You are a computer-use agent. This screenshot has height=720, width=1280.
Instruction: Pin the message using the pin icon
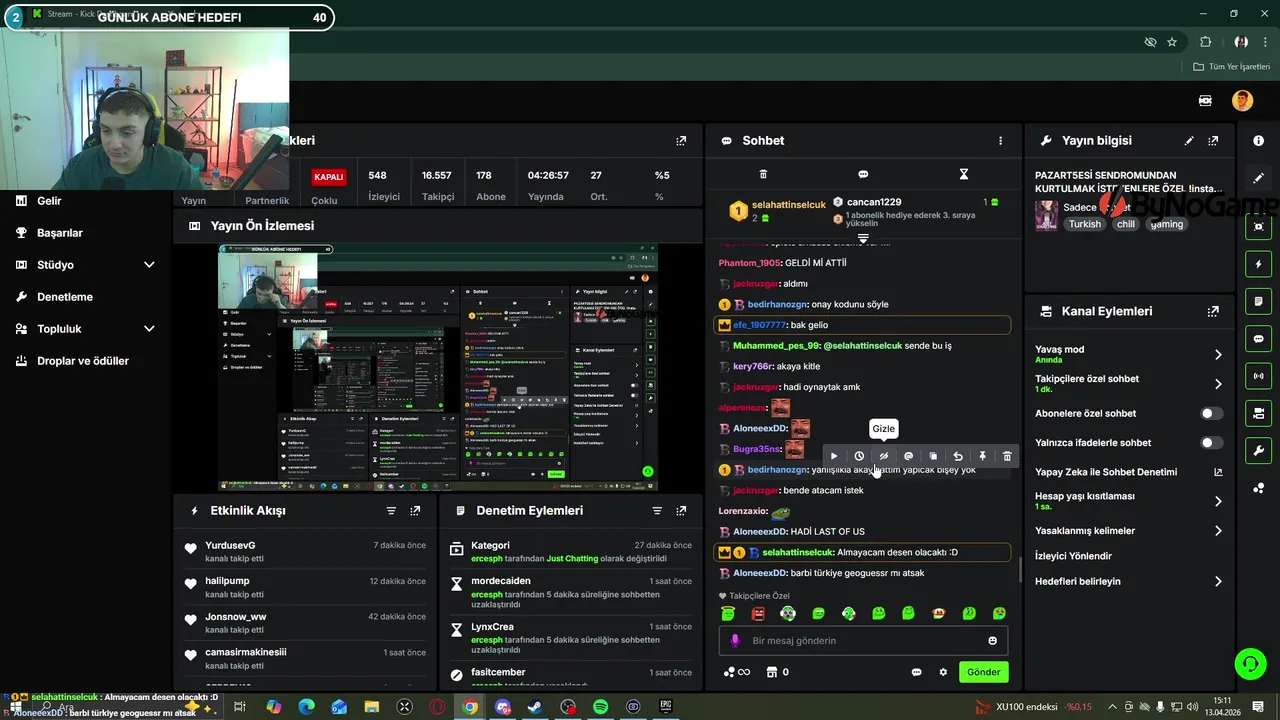pyautogui.click(x=982, y=456)
